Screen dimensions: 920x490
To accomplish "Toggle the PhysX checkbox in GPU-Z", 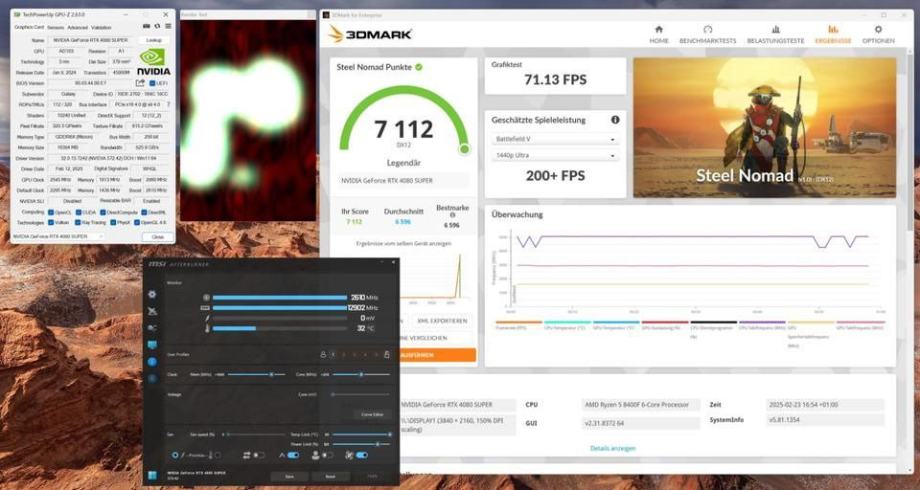I will pyautogui.click(x=111, y=223).
